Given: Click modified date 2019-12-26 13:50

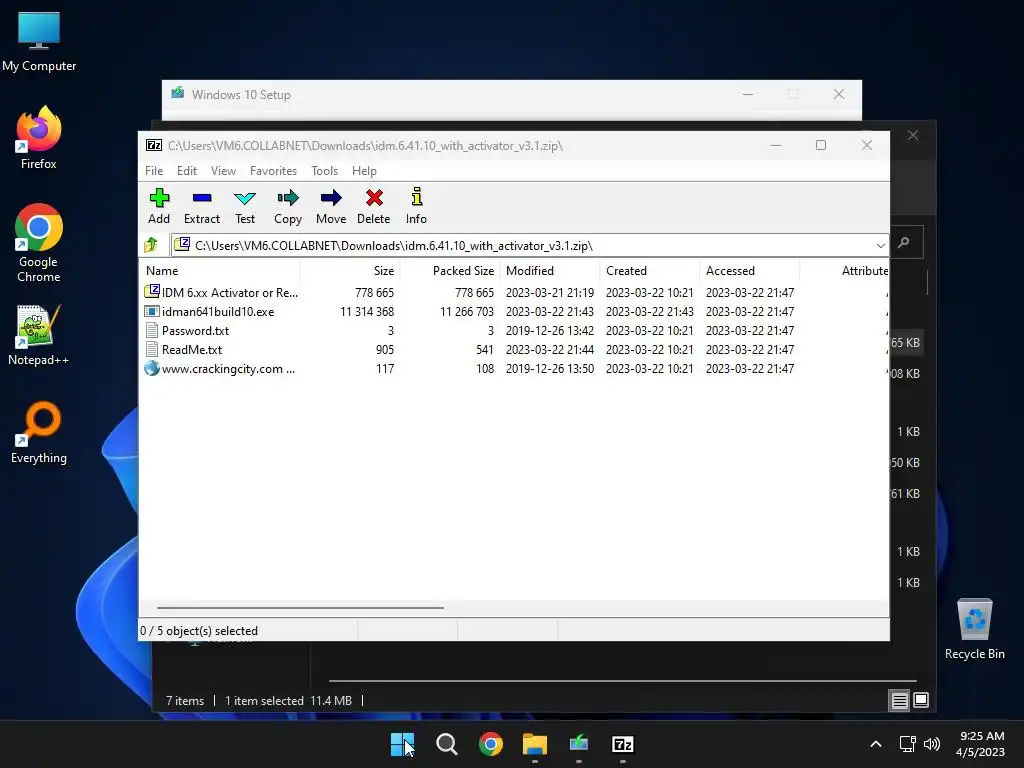Looking at the screenshot, I should [550, 368].
